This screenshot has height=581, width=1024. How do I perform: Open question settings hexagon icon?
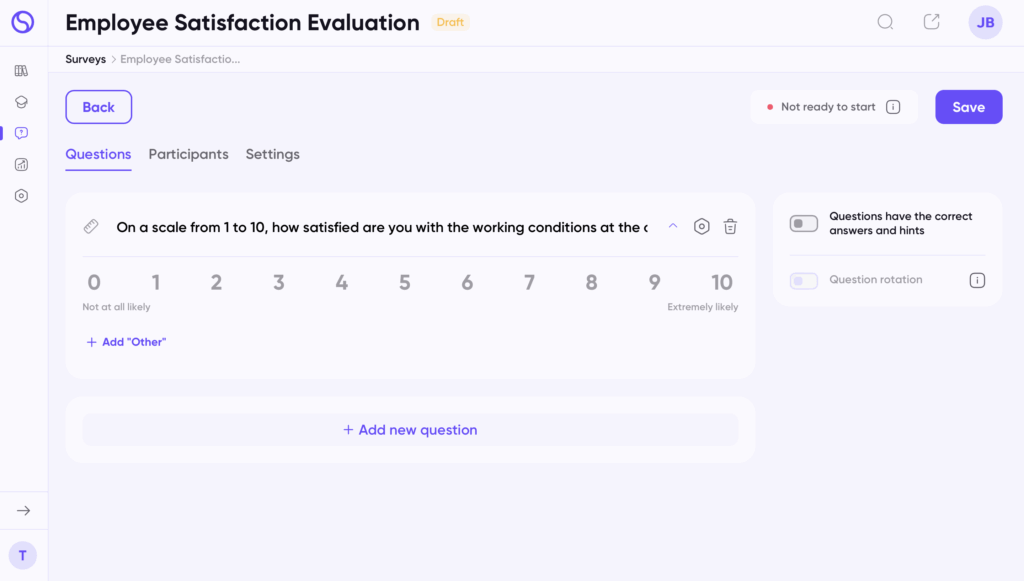[x=702, y=227]
